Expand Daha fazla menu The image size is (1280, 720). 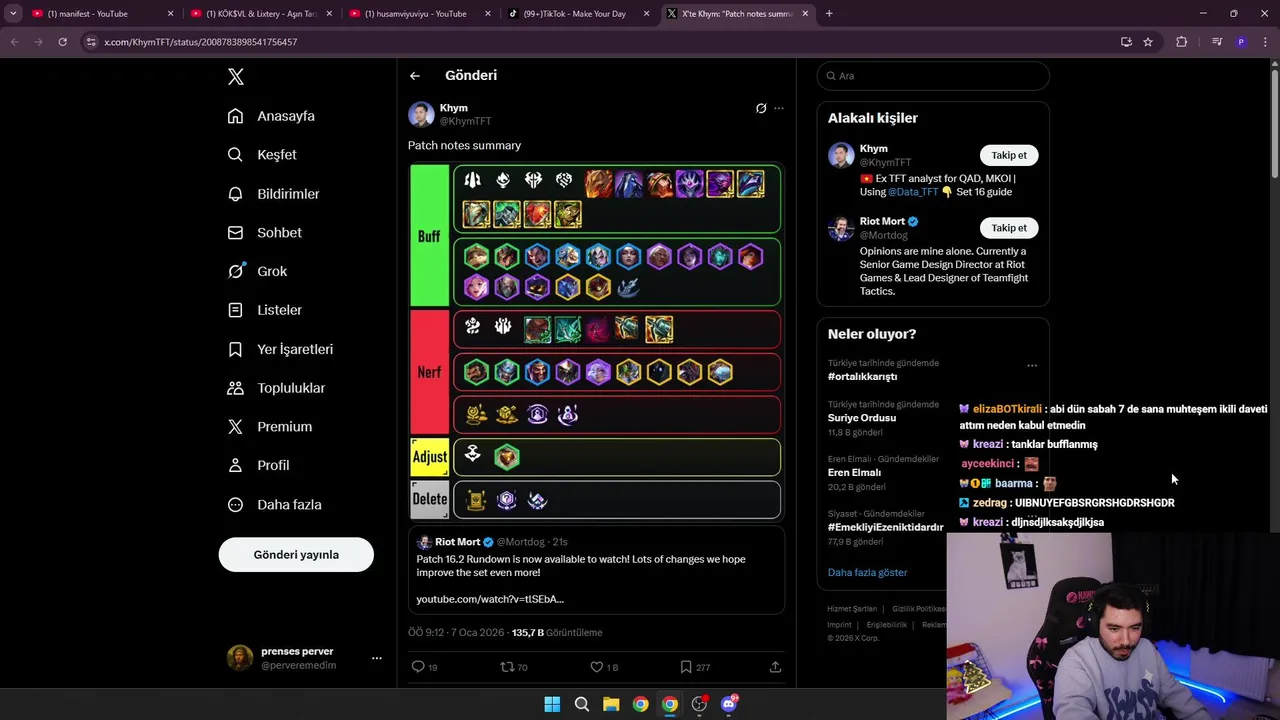pyautogui.click(x=274, y=504)
